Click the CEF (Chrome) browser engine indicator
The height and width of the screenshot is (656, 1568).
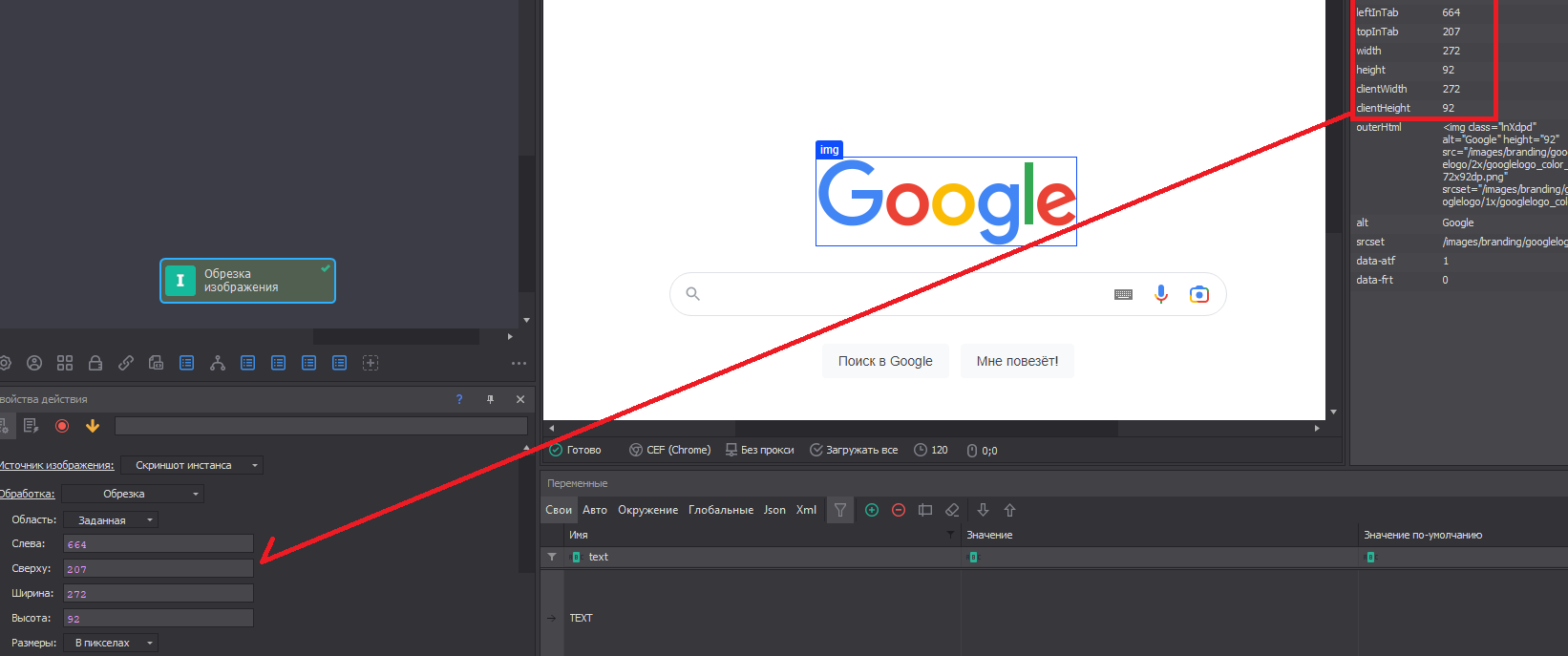669,450
